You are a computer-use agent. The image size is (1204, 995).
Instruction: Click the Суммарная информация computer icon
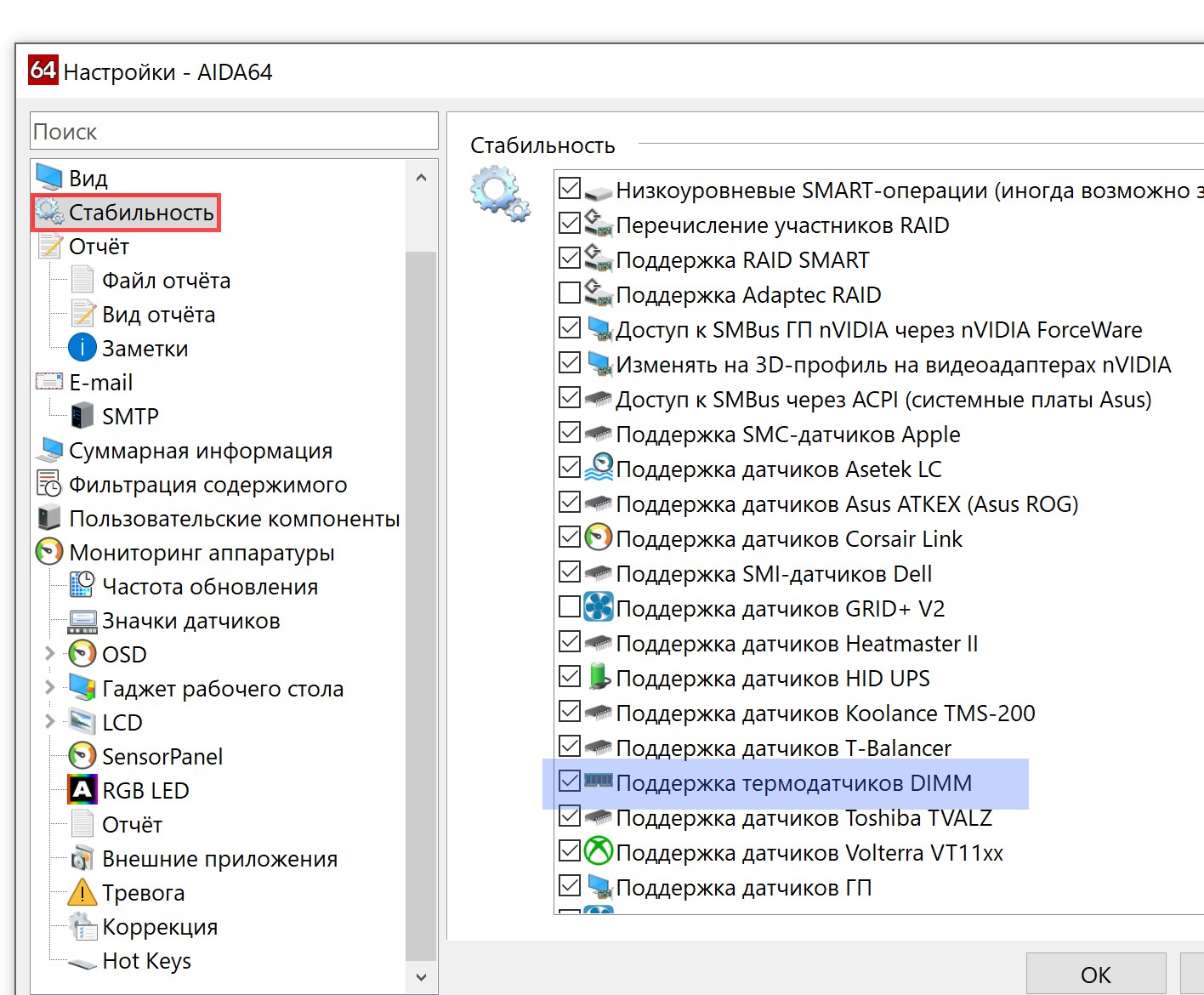tap(49, 450)
